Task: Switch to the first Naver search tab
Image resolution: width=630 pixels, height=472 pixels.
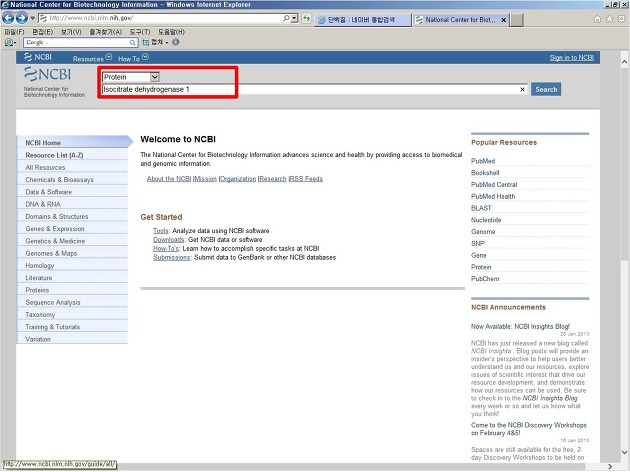Action: pos(362,20)
